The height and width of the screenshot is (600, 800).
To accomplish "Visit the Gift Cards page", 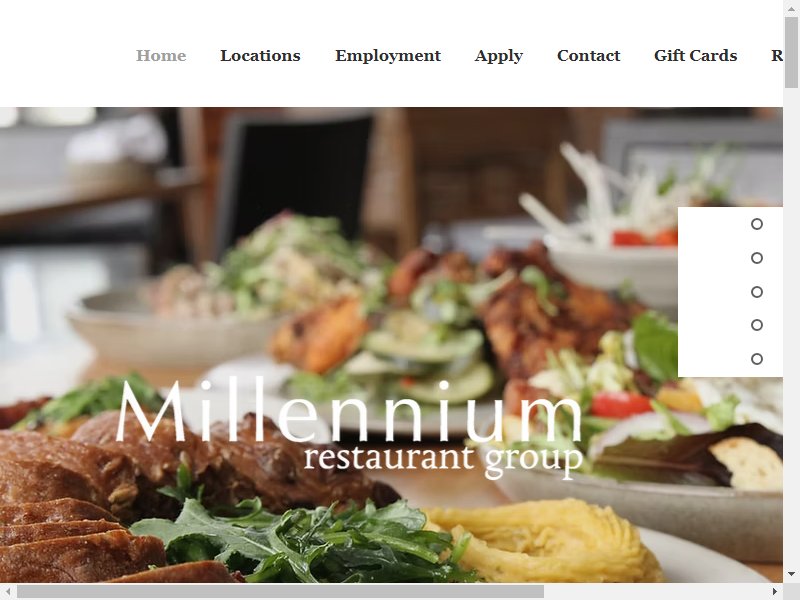I will coord(695,55).
